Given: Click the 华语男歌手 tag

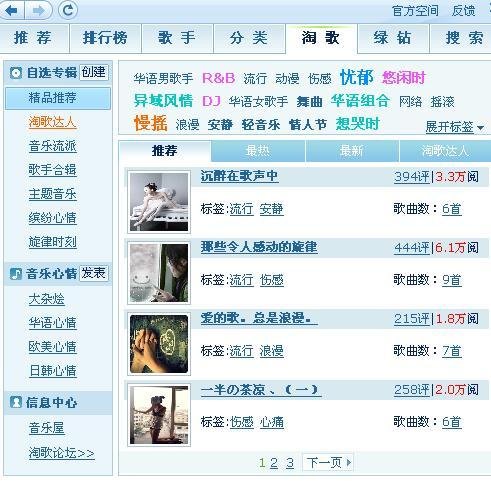Looking at the screenshot, I should [163, 79].
